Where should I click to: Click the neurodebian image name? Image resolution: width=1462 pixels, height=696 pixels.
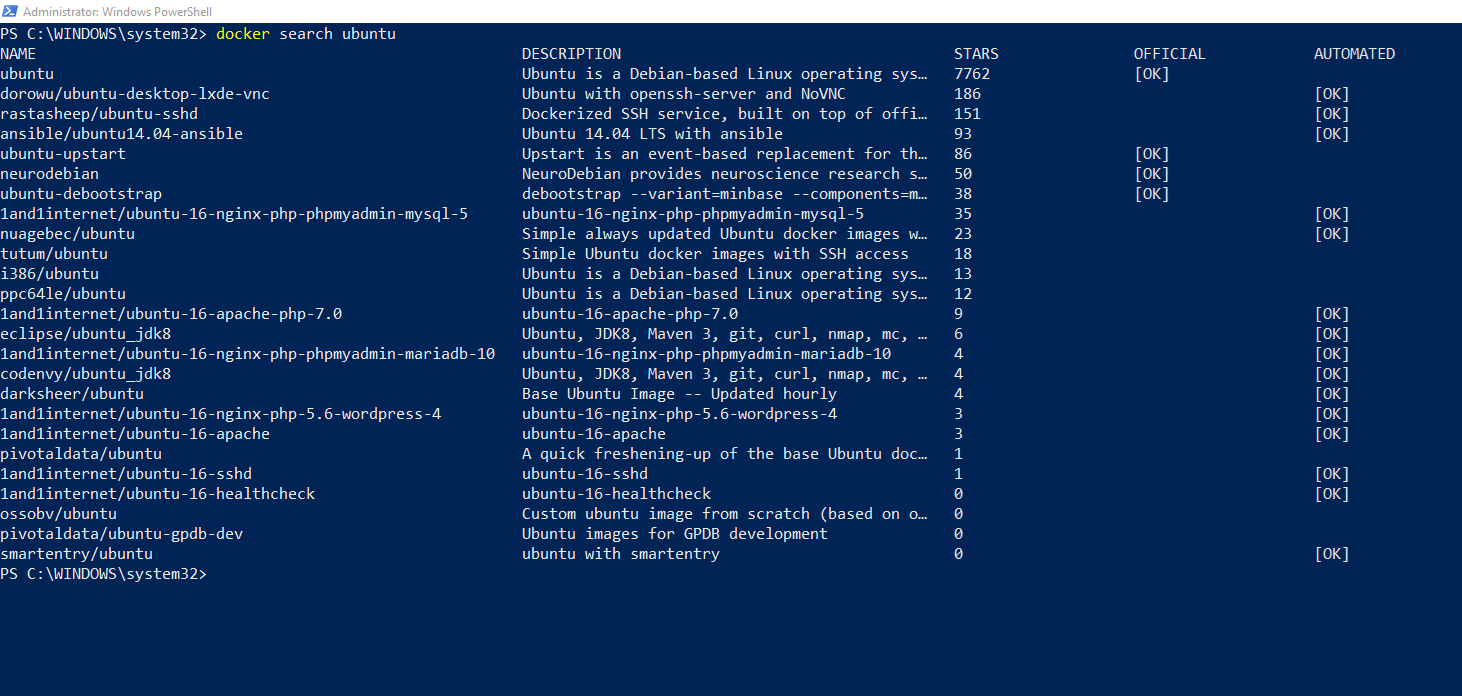tap(49, 174)
